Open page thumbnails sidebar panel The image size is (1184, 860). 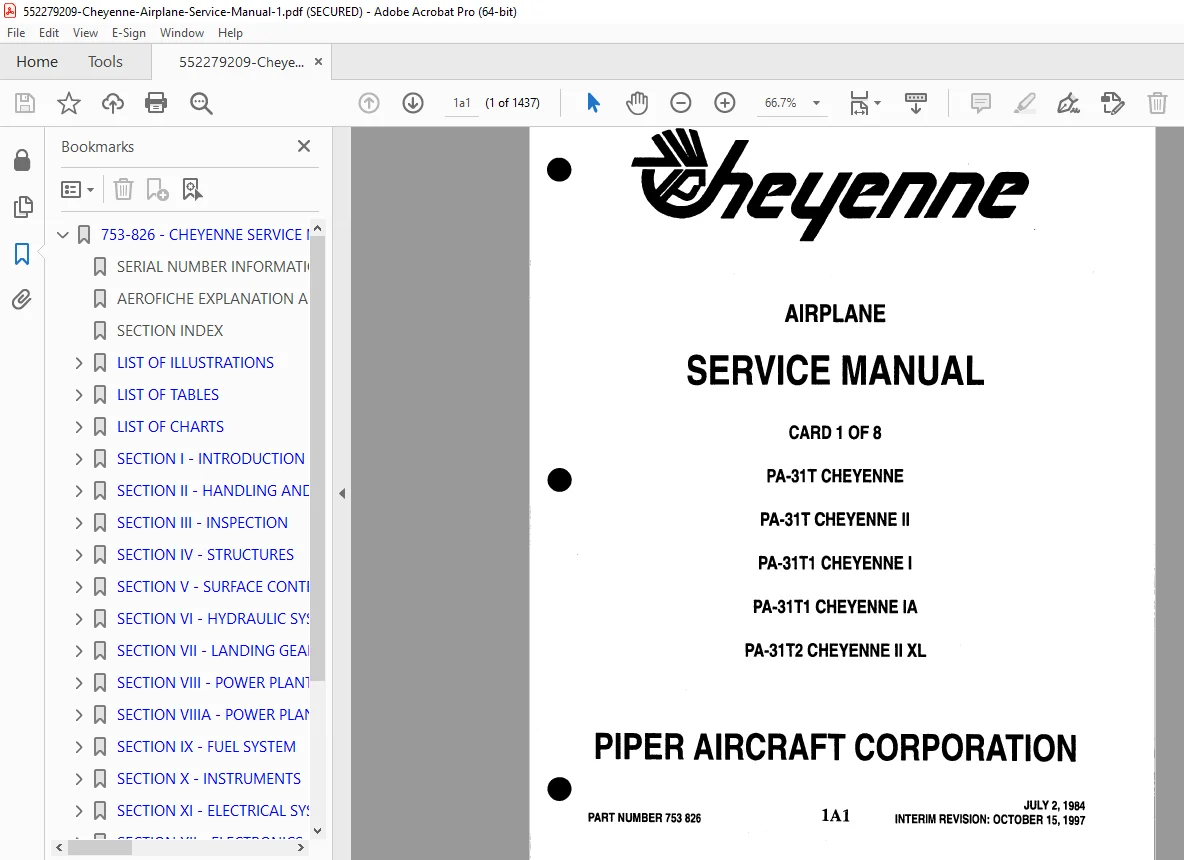click(23, 207)
